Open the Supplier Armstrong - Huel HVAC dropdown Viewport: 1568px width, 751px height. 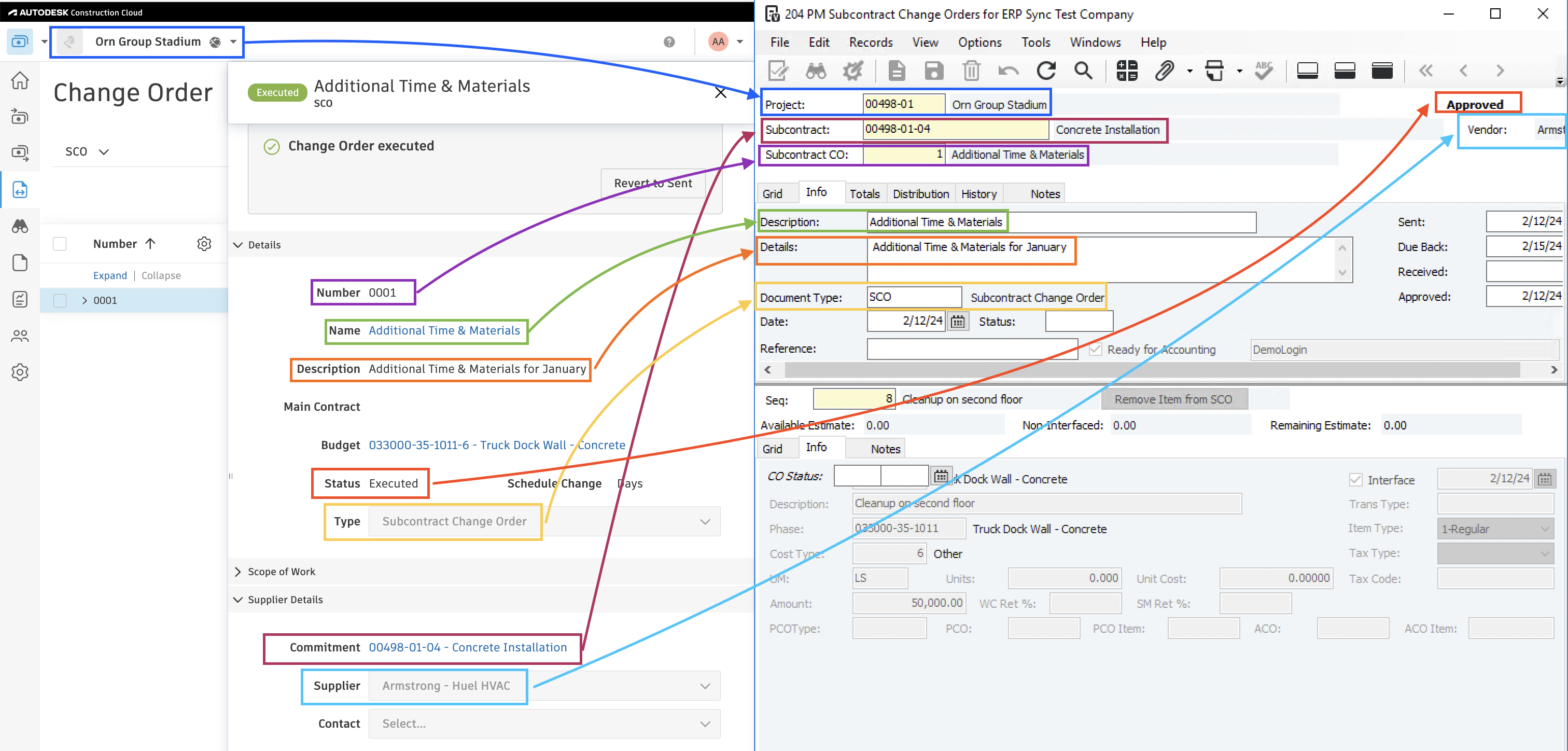[544, 686]
